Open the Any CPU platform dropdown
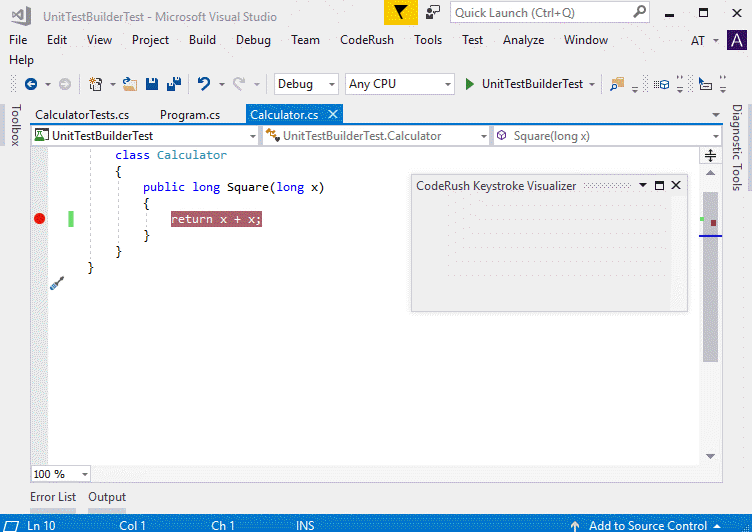The image size is (752, 532). tap(399, 84)
